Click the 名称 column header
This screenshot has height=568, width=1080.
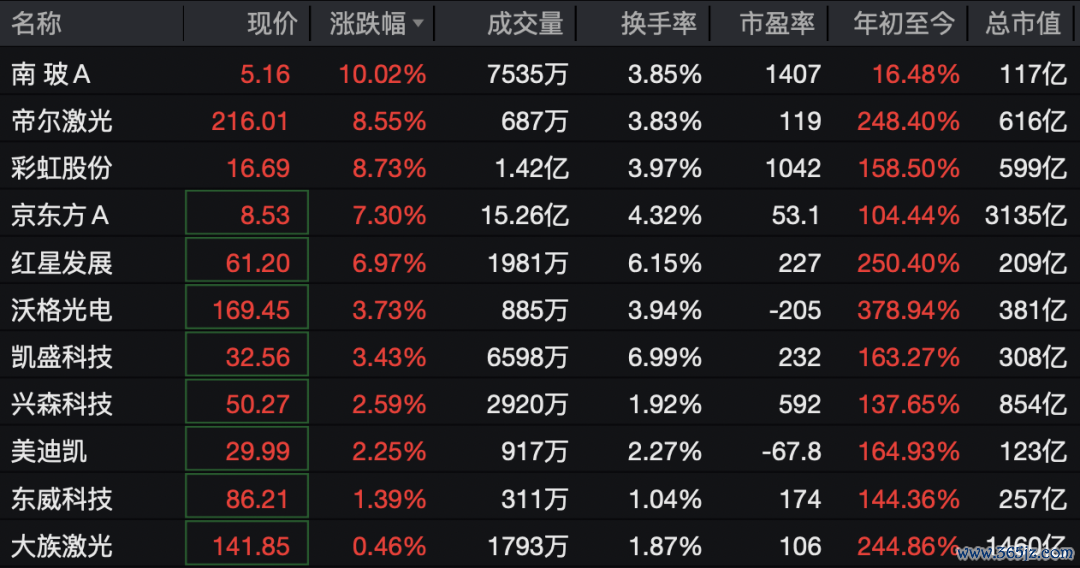37,24
